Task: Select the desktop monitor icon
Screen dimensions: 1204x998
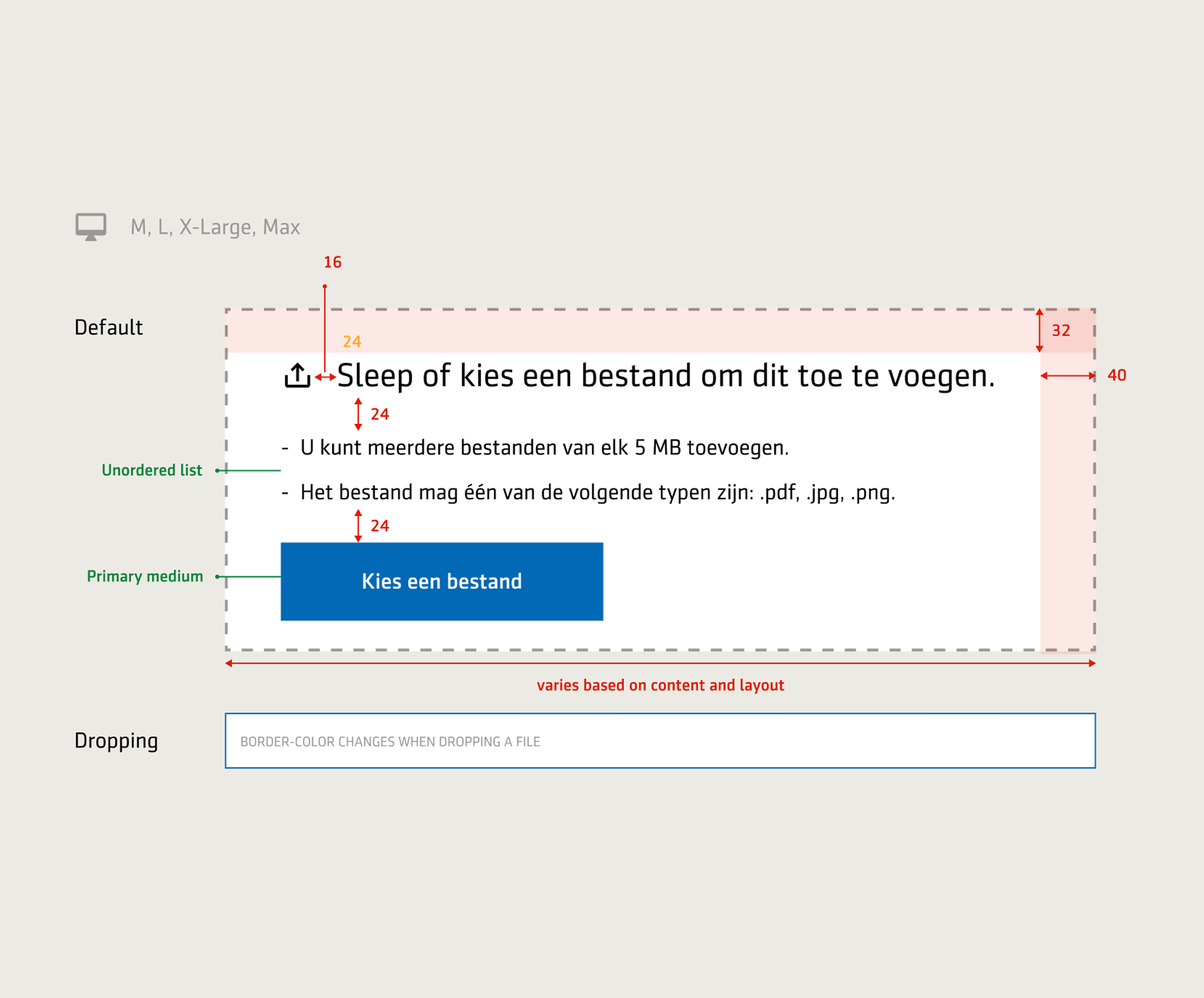Action: 90,226
